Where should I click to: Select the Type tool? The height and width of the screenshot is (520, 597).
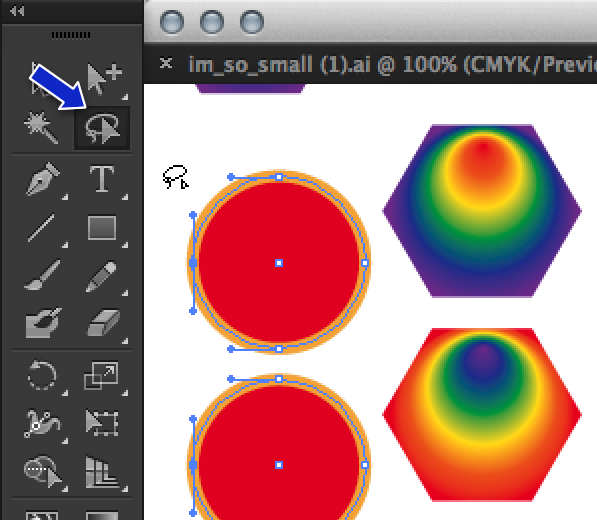(102, 179)
